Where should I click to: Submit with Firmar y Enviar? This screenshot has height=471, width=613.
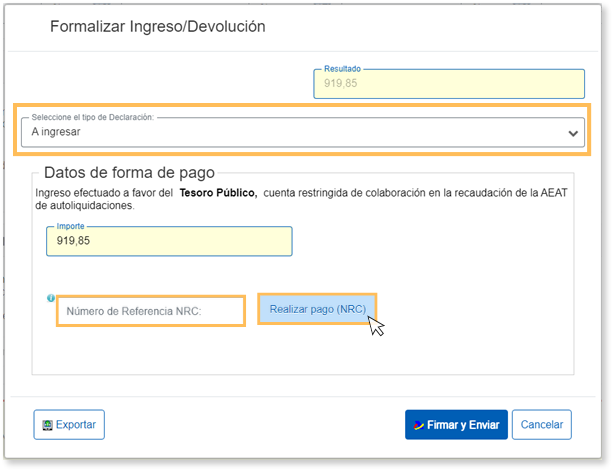(x=457, y=425)
